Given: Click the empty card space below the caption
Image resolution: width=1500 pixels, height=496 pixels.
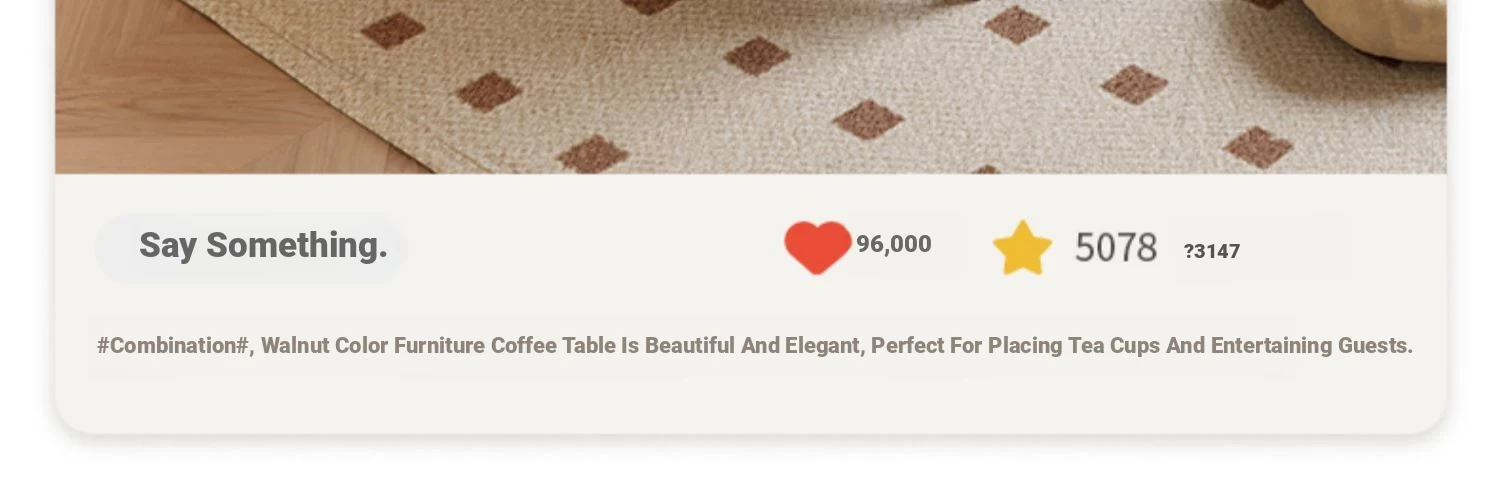Looking at the screenshot, I should pos(750,400).
